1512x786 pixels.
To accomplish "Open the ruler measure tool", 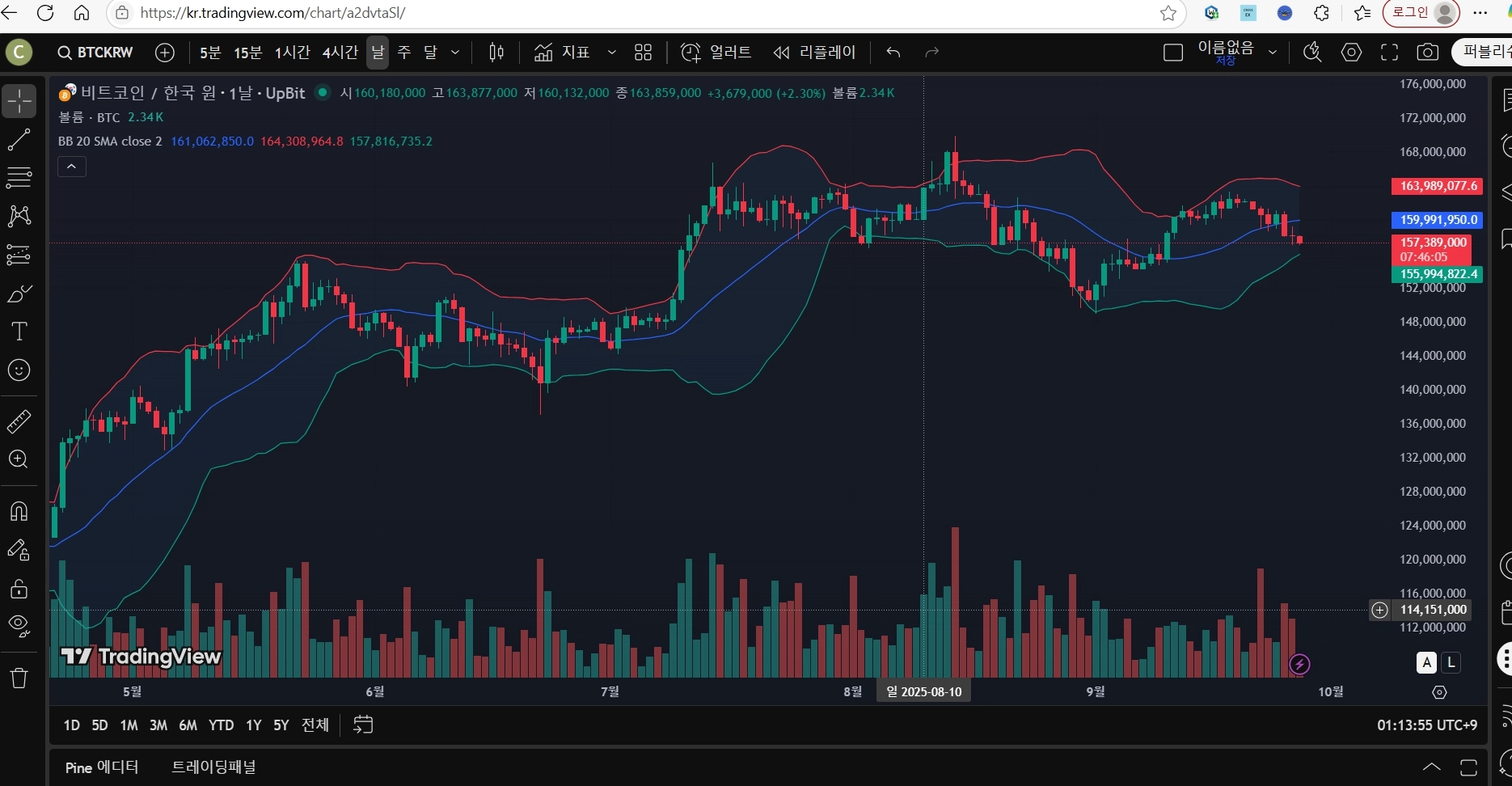I will tap(19, 421).
